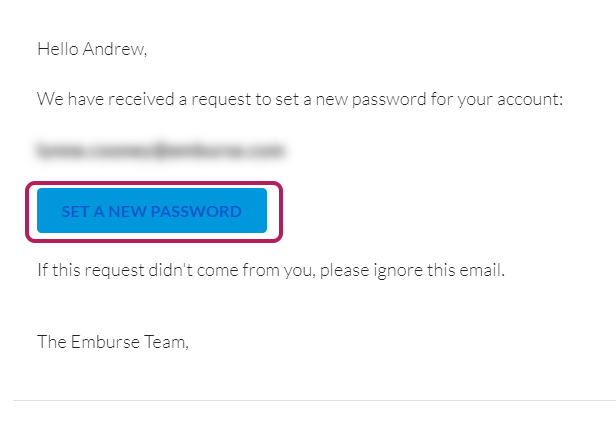Image resolution: width=616 pixels, height=424 pixels.
Task: Click the word "ignore" in the notice
Action: coord(391,270)
